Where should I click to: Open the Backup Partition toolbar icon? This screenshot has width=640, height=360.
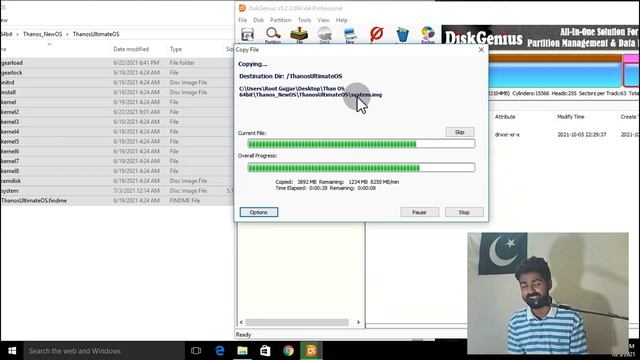428,35
